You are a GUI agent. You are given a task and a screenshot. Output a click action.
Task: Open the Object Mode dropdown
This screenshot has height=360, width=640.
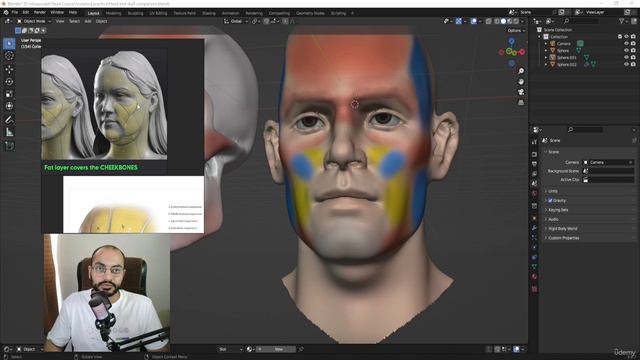click(34, 21)
